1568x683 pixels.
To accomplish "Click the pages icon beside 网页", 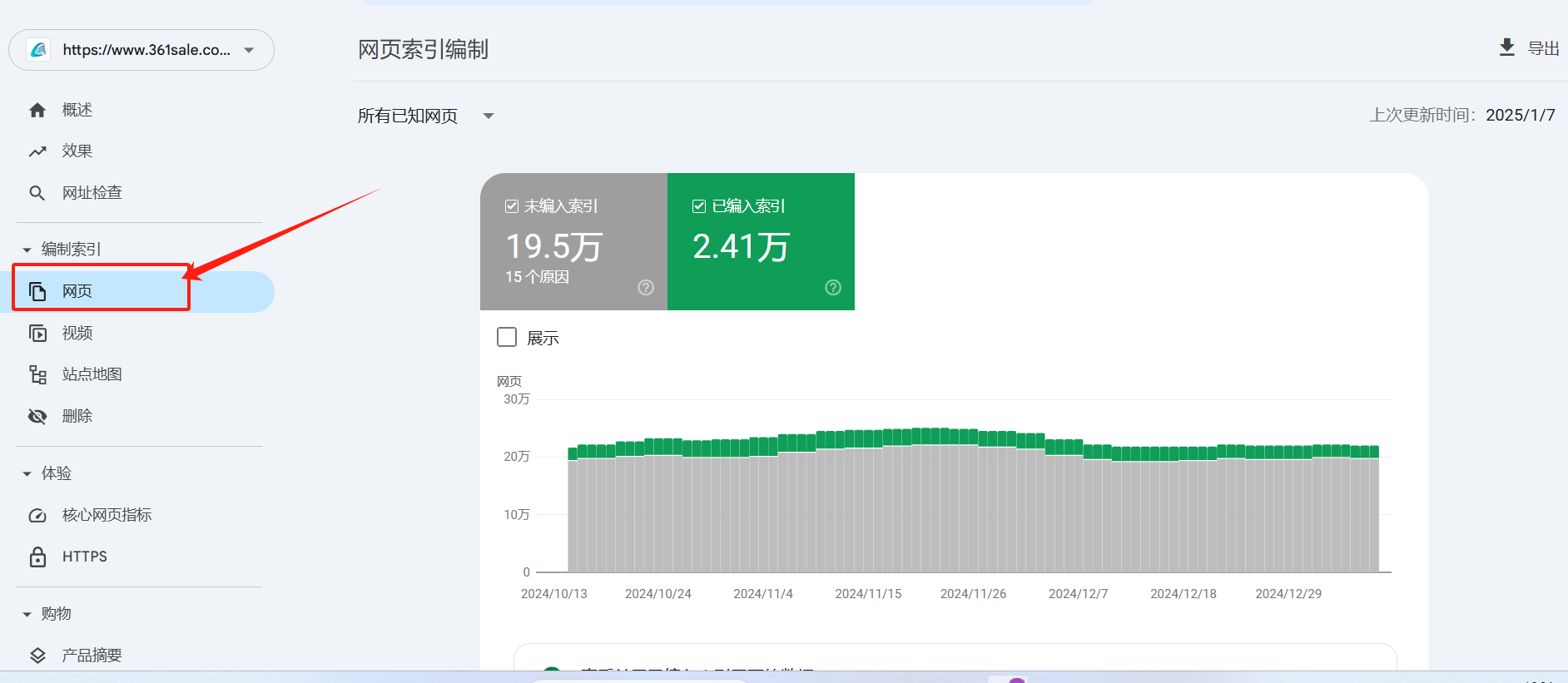I will [x=37, y=291].
